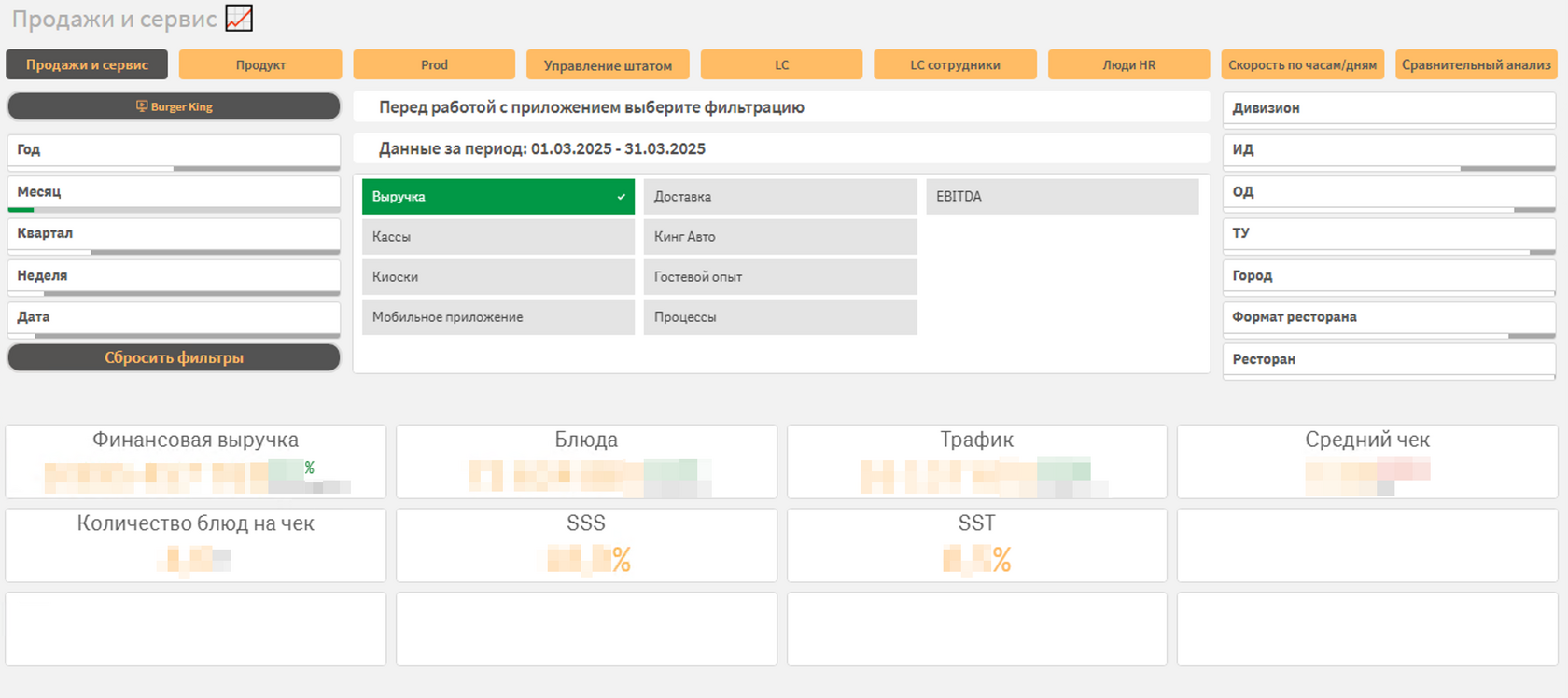This screenshot has width=1568, height=698.
Task: Open the Люди HR tab
Action: pos(1128,64)
